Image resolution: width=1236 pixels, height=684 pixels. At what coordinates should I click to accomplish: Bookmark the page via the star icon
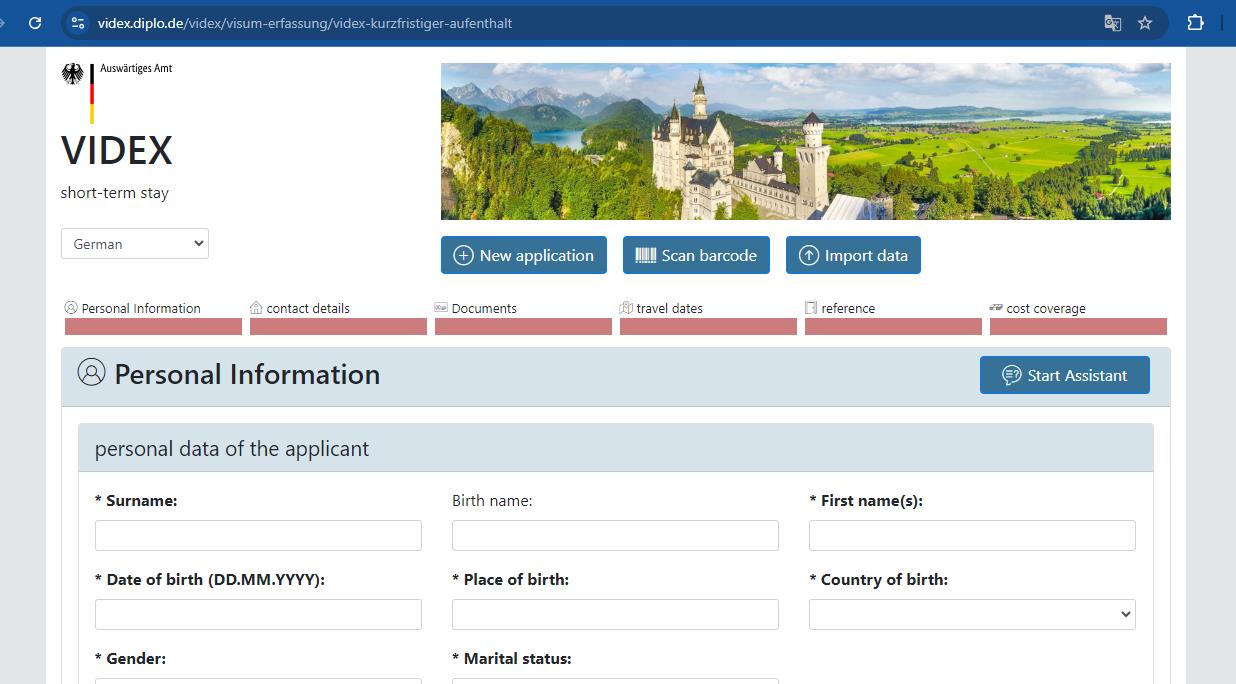(x=1145, y=21)
